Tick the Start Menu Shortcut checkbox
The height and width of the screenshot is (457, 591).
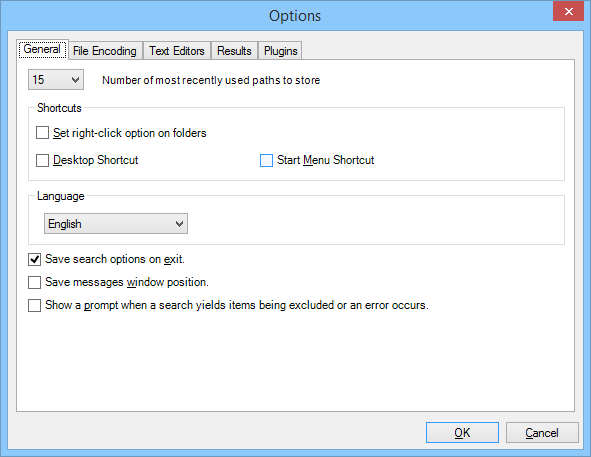[x=266, y=160]
